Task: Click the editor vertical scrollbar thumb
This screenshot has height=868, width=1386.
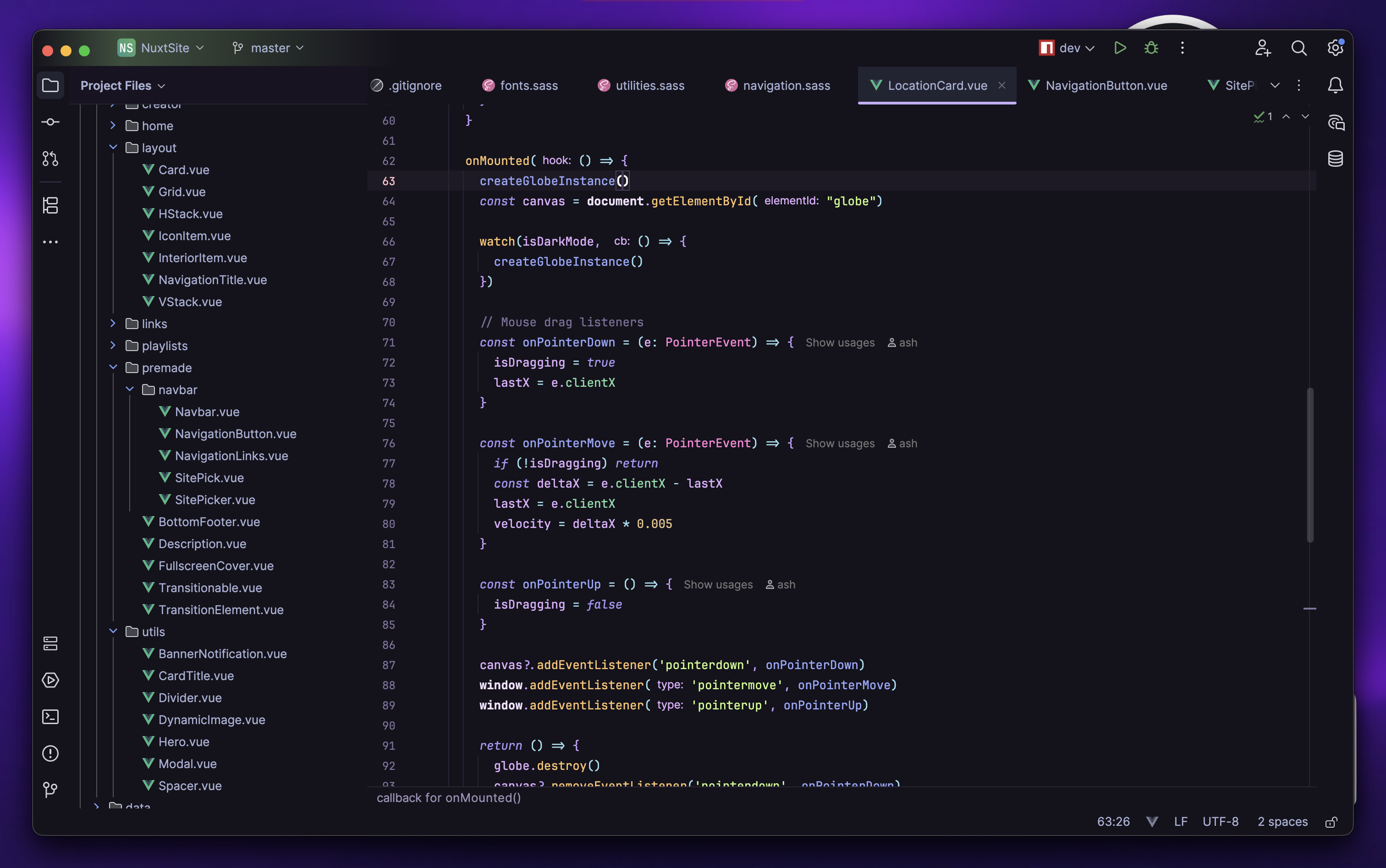Action: [1310, 465]
